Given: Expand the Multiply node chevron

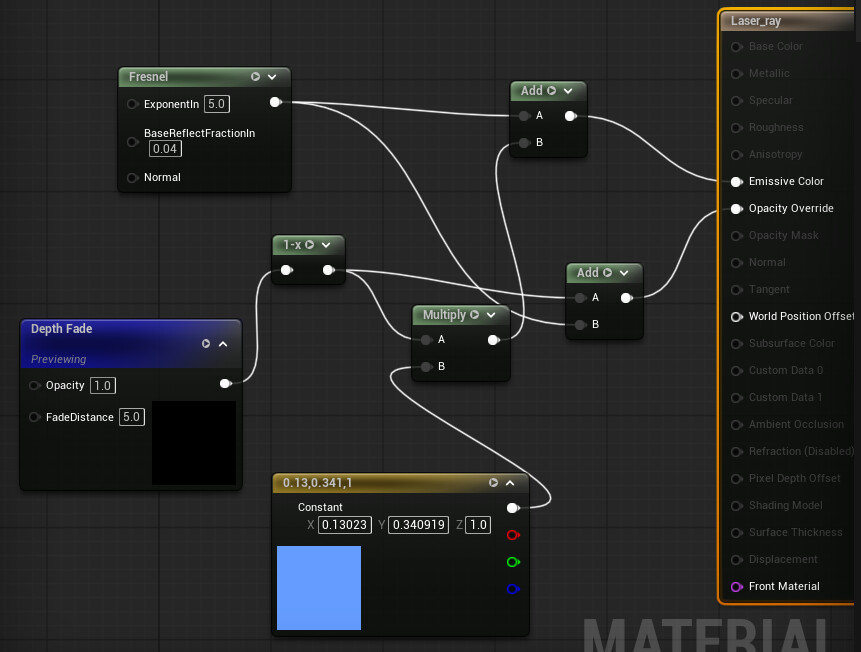Looking at the screenshot, I should (492, 315).
